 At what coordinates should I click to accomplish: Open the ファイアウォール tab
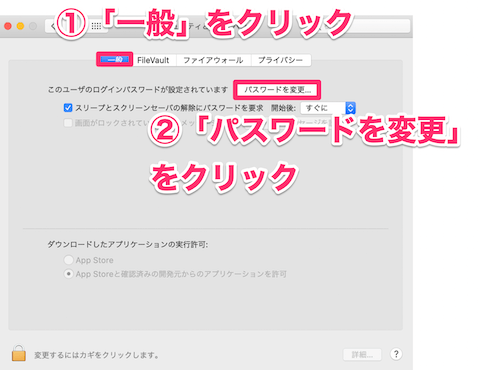click(x=213, y=60)
